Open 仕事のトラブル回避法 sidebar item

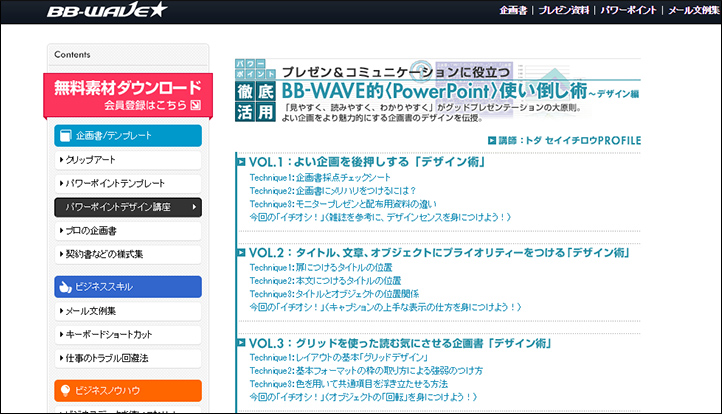(x=128, y=358)
